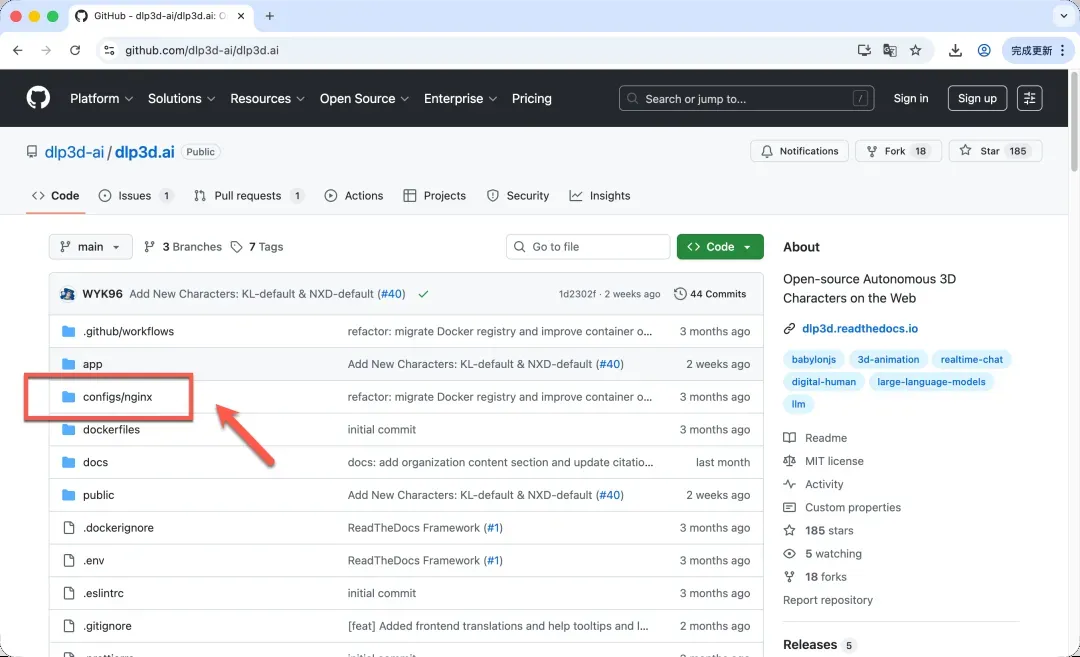Open the dlp3d.readthedocs.io link

[x=859, y=328]
